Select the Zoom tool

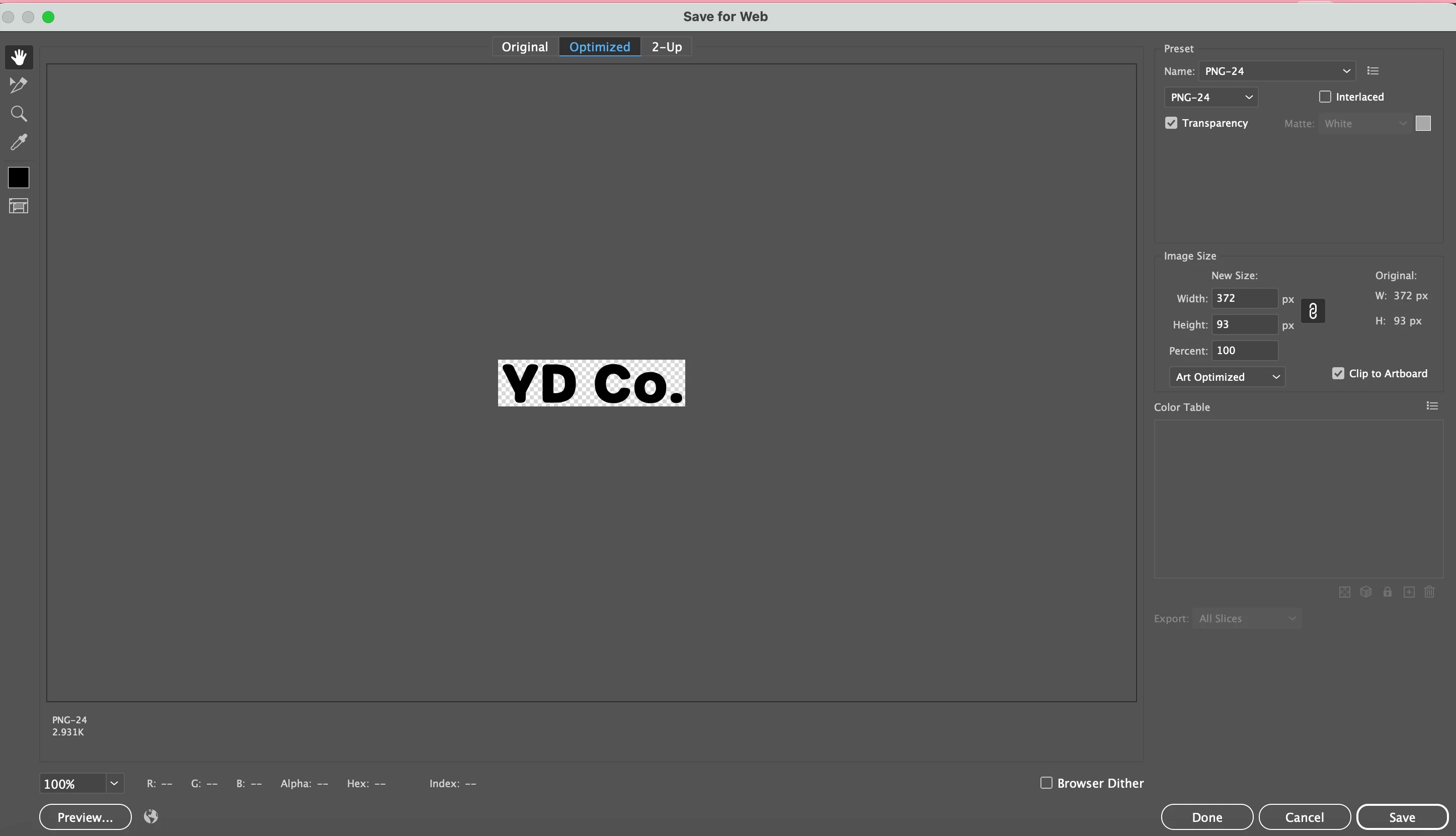coord(19,114)
